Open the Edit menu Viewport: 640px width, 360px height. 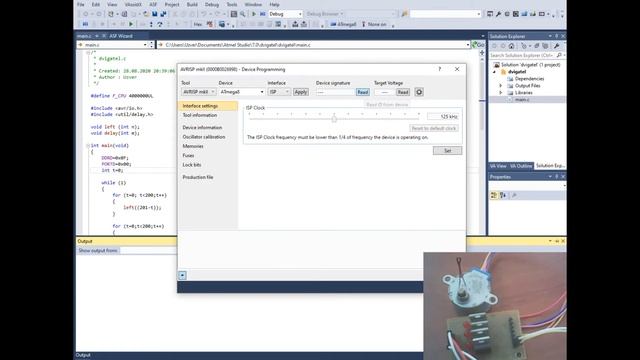tap(96, 4)
